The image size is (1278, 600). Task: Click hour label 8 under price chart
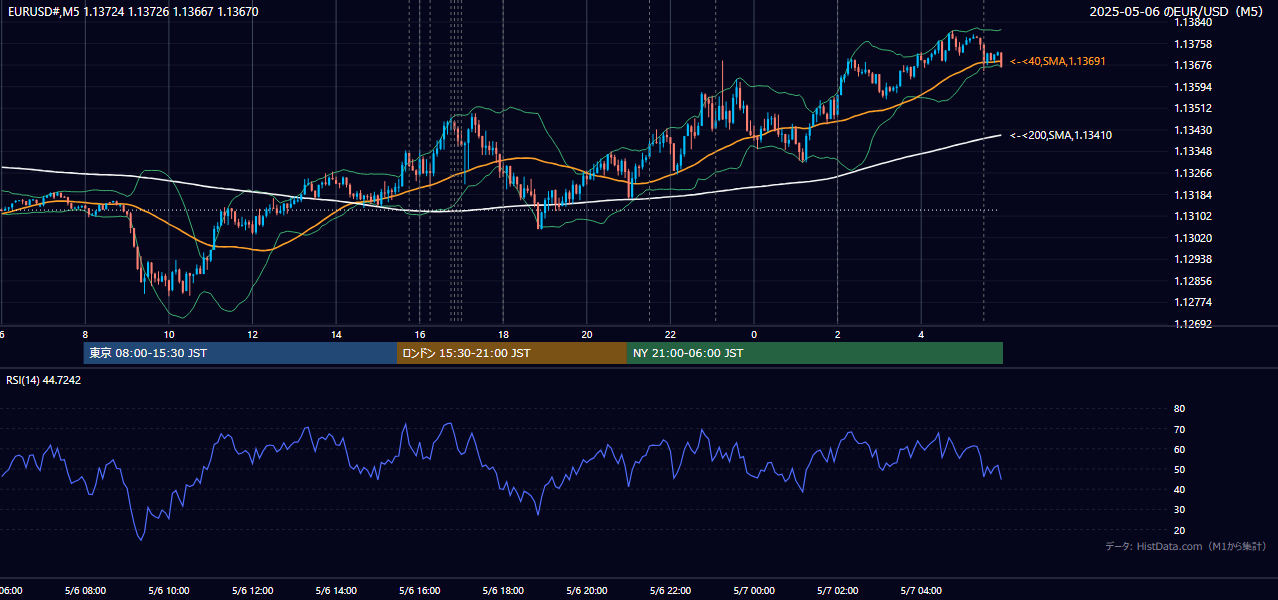85,334
